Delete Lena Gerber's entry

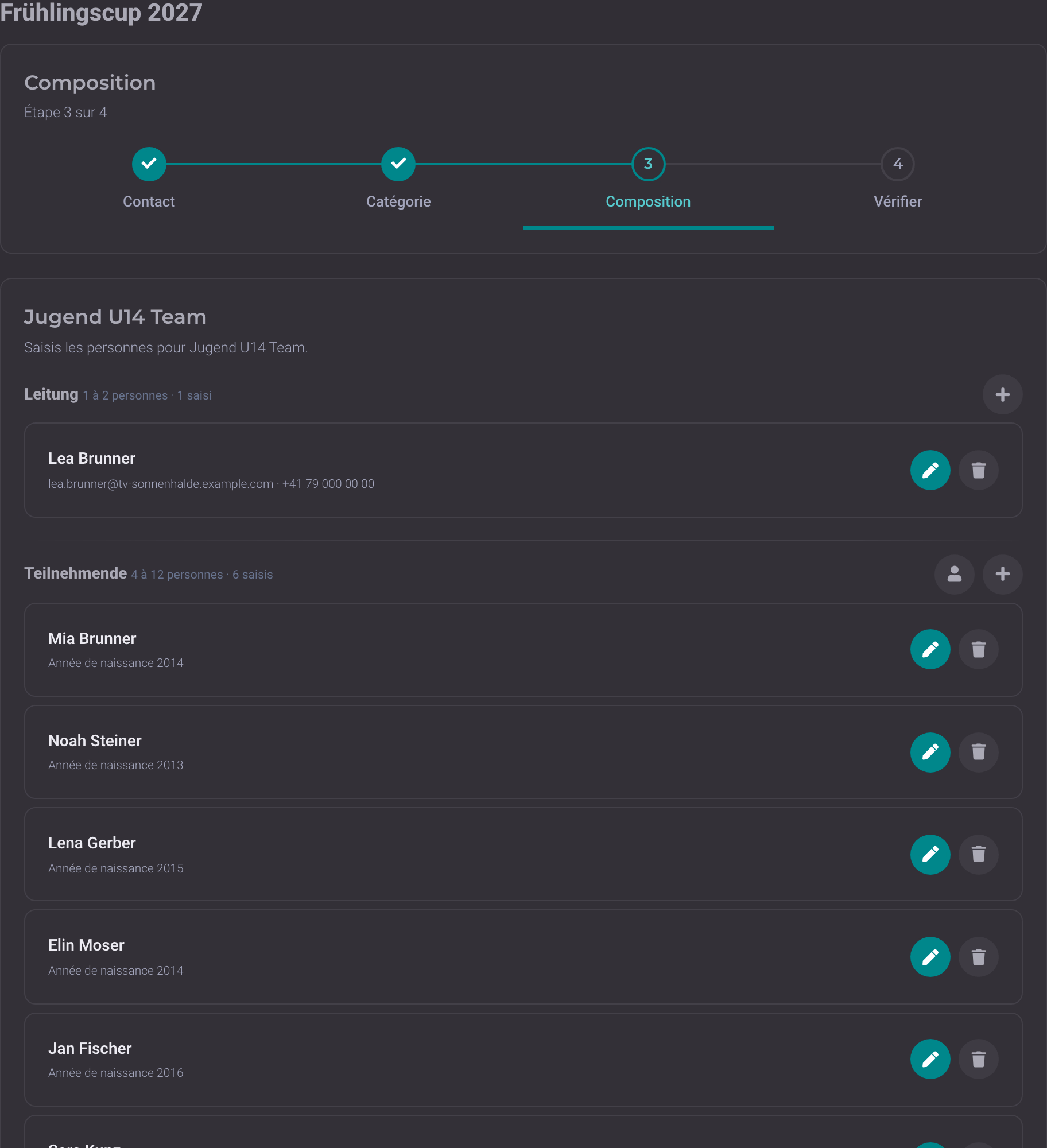pos(978,854)
